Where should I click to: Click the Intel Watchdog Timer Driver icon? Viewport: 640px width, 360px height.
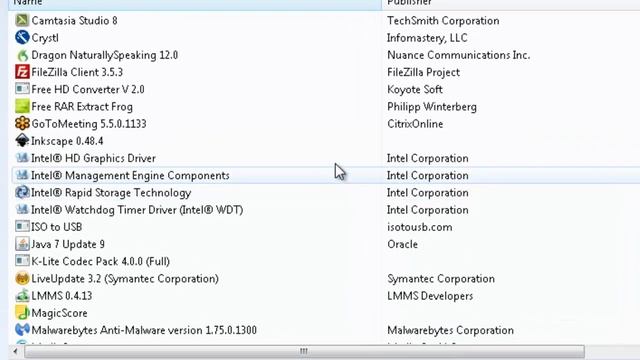22,209
